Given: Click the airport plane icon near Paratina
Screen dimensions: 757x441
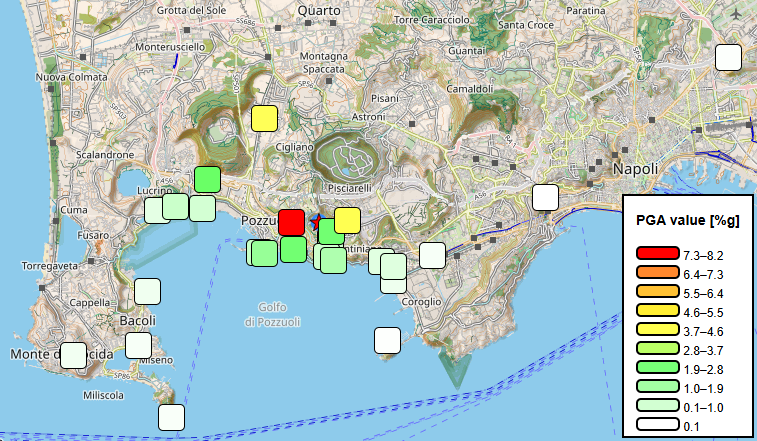Looking at the screenshot, I should pyautogui.click(x=735, y=14).
